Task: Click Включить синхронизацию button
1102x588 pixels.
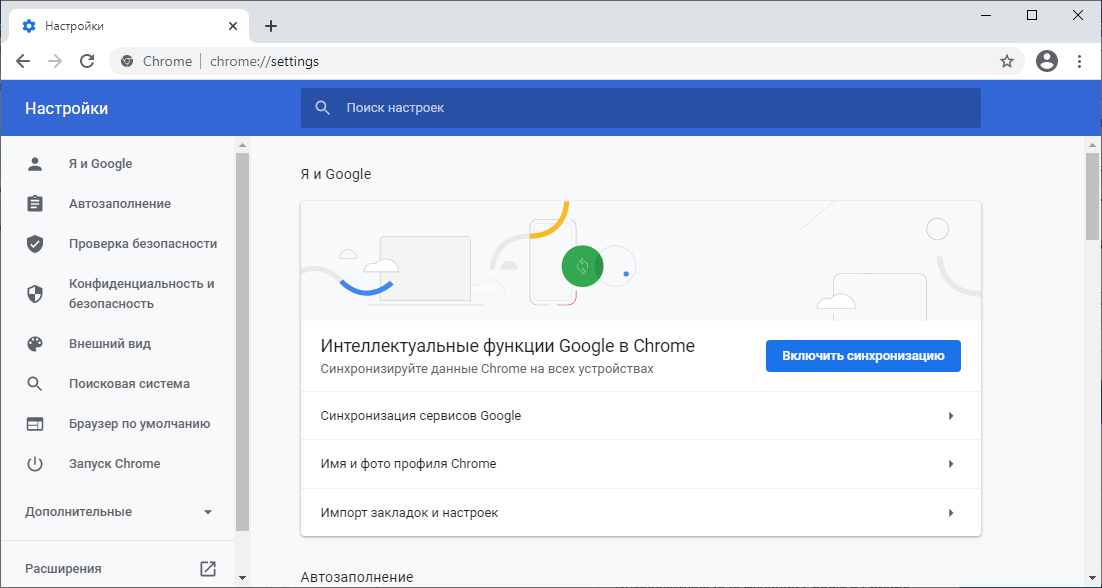Action: [x=863, y=356]
